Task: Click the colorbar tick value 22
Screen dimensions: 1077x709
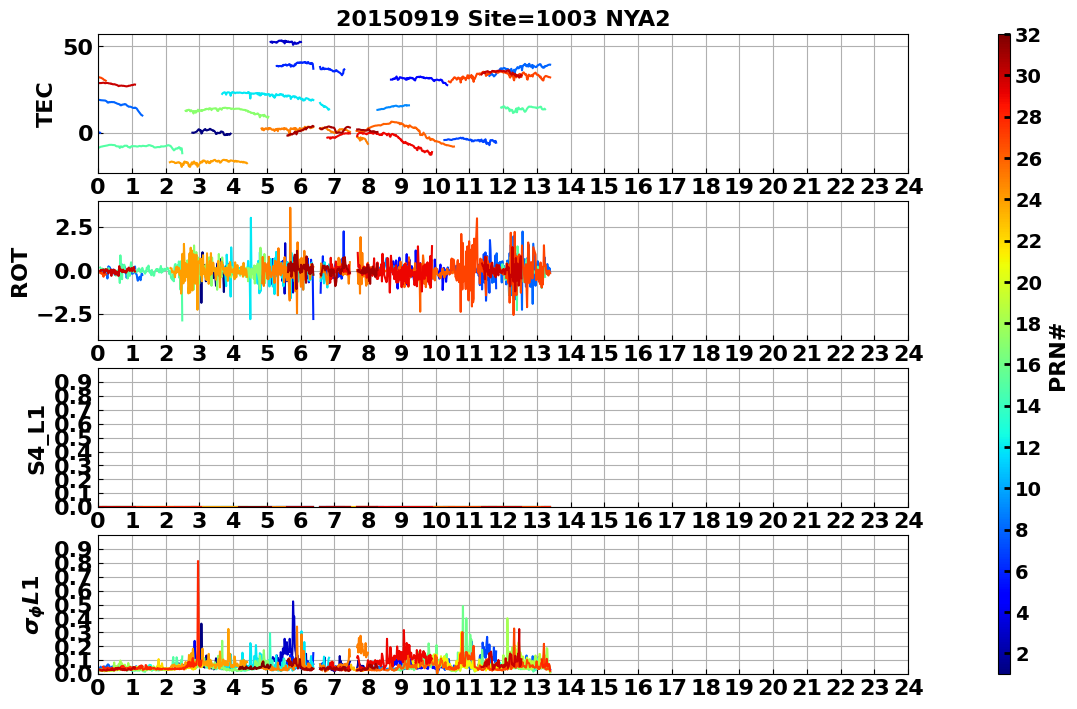Action: [x=1028, y=241]
